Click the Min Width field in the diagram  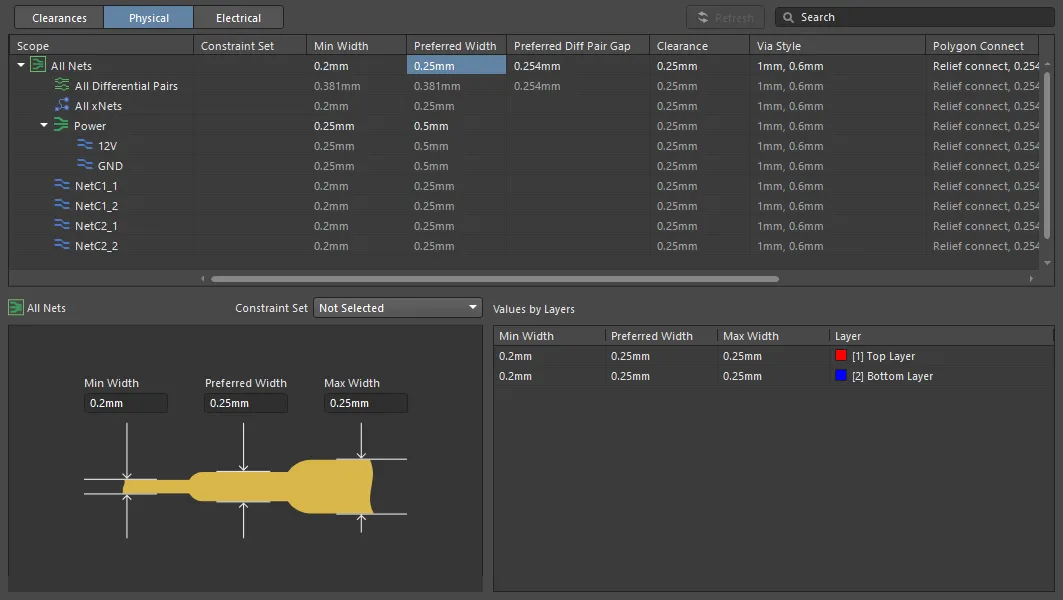pos(125,403)
